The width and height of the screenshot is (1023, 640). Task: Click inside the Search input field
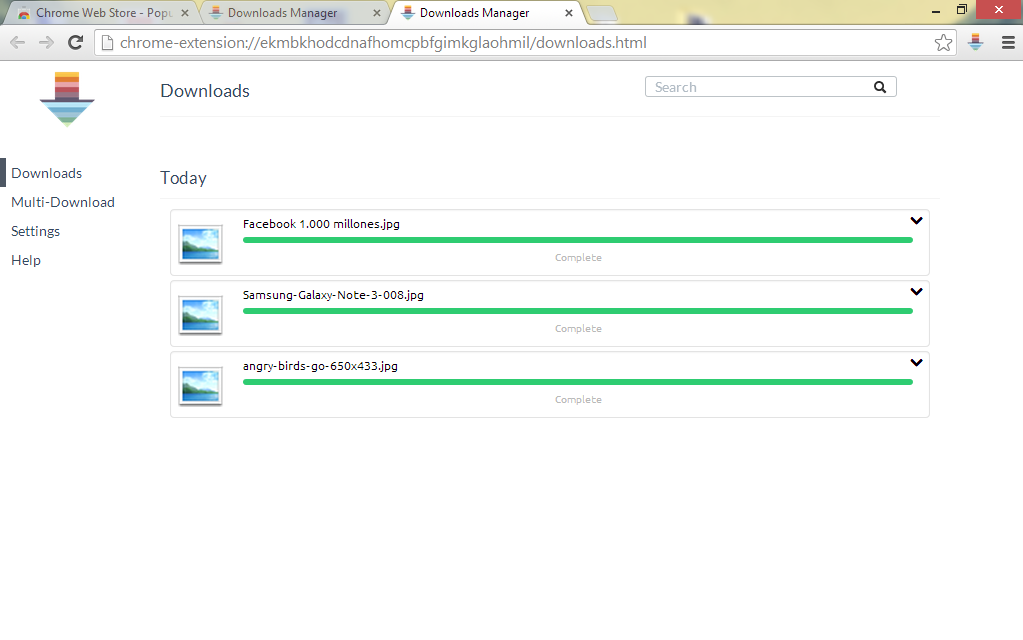pyautogui.click(x=760, y=87)
